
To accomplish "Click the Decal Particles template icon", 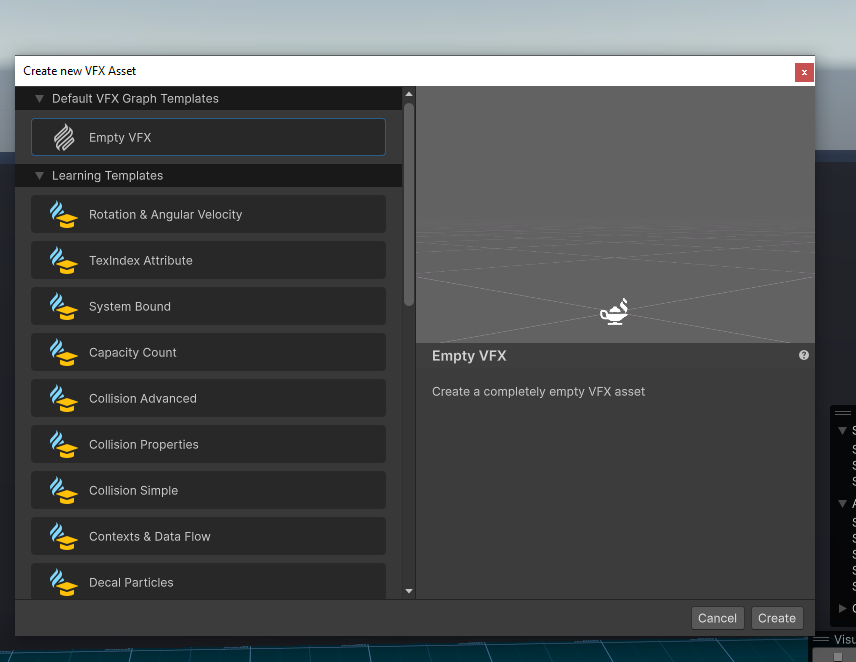I will pos(63,582).
